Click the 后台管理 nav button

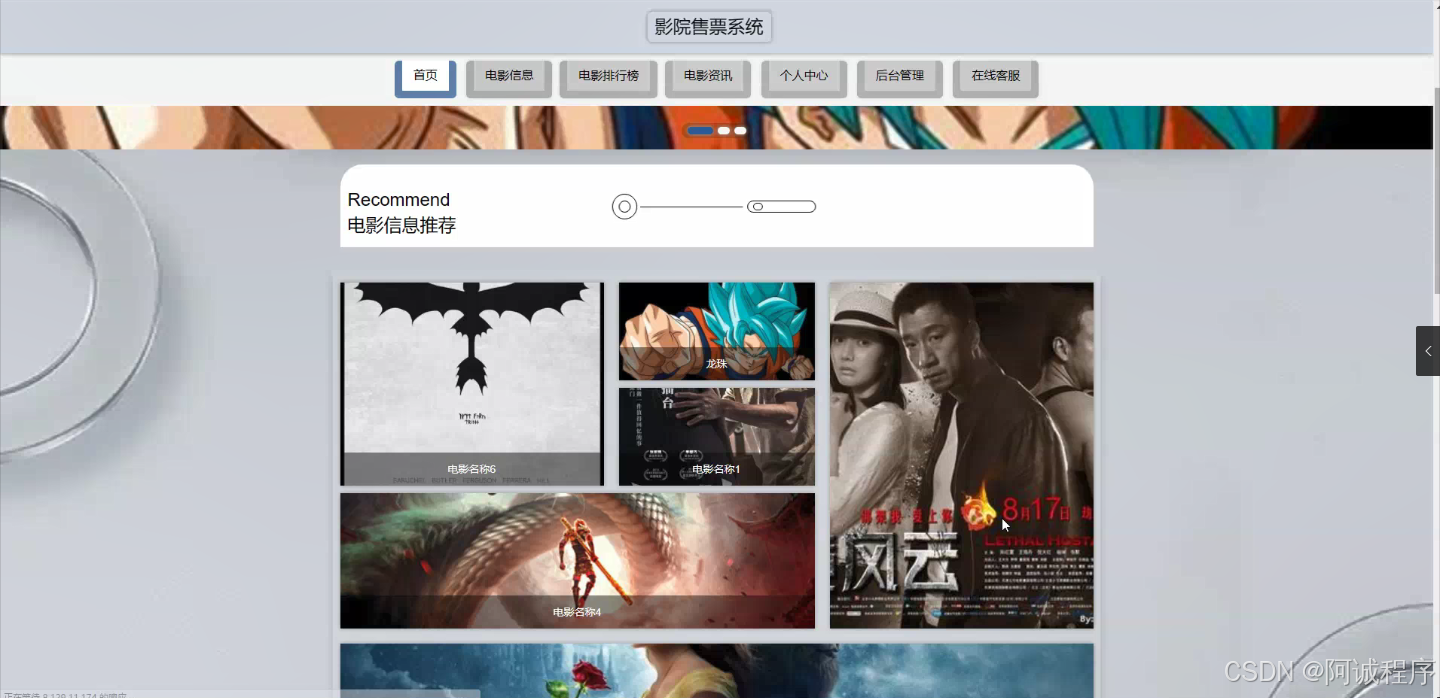[900, 78]
